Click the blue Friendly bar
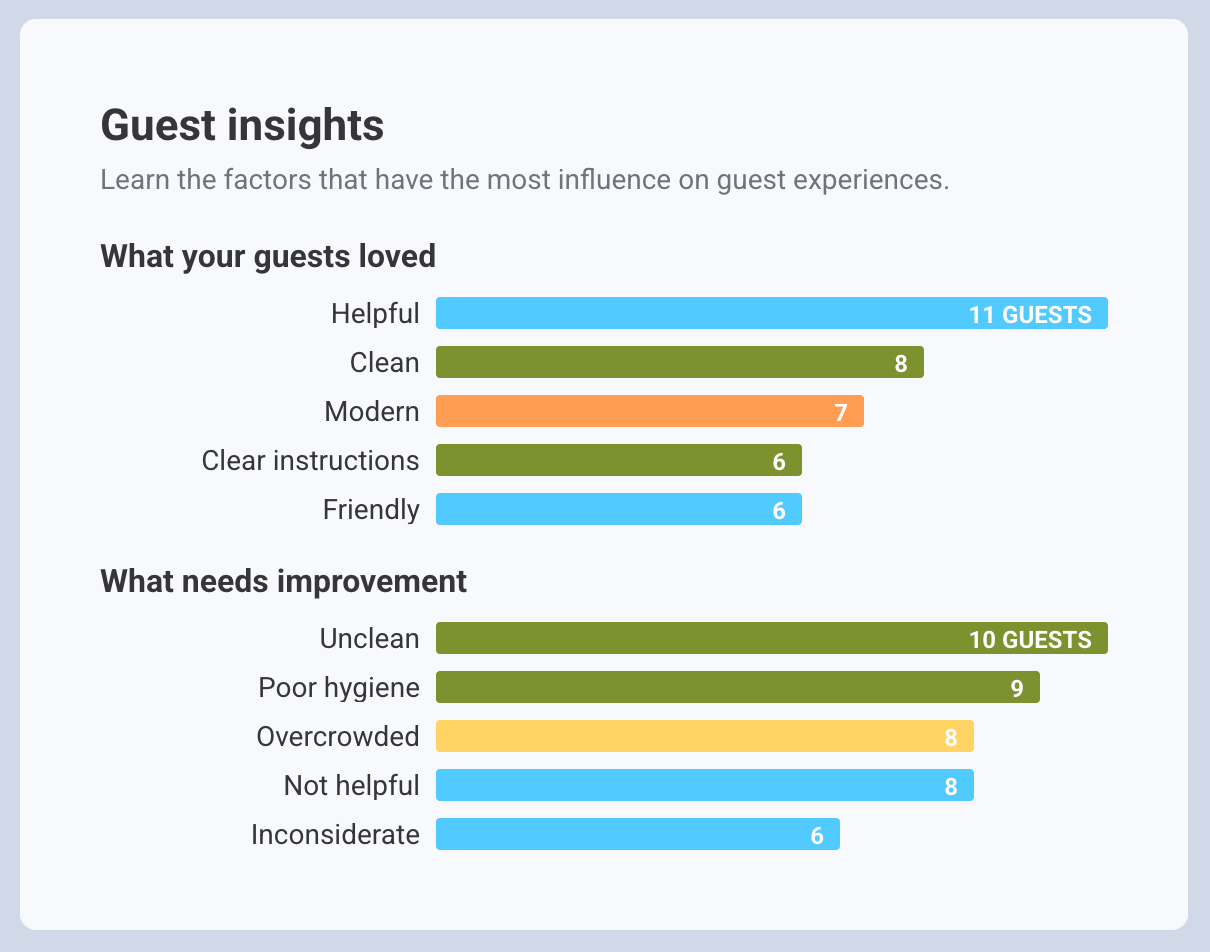Viewport: 1210px width, 952px height. (618, 510)
